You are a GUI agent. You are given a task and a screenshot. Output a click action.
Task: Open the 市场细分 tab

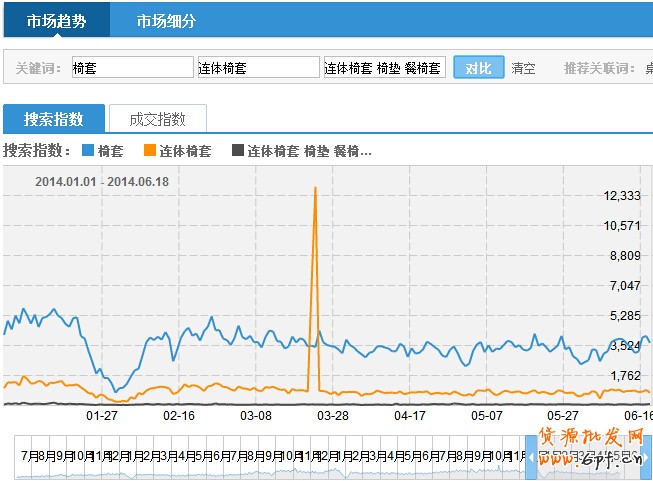click(166, 20)
